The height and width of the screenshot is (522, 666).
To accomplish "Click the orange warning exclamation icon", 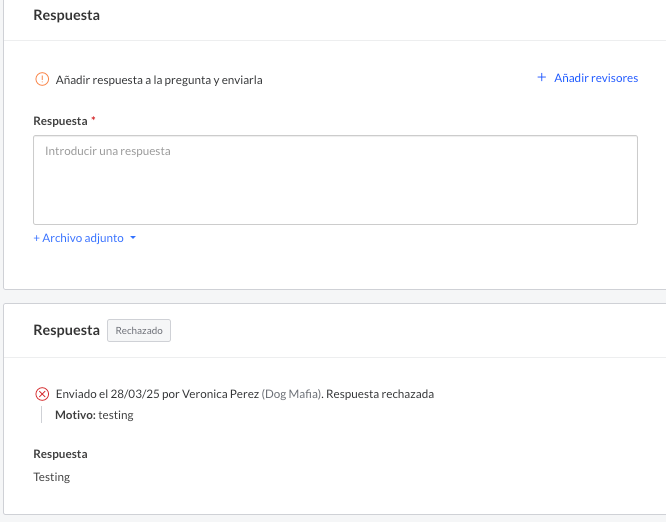I will pyautogui.click(x=42, y=79).
